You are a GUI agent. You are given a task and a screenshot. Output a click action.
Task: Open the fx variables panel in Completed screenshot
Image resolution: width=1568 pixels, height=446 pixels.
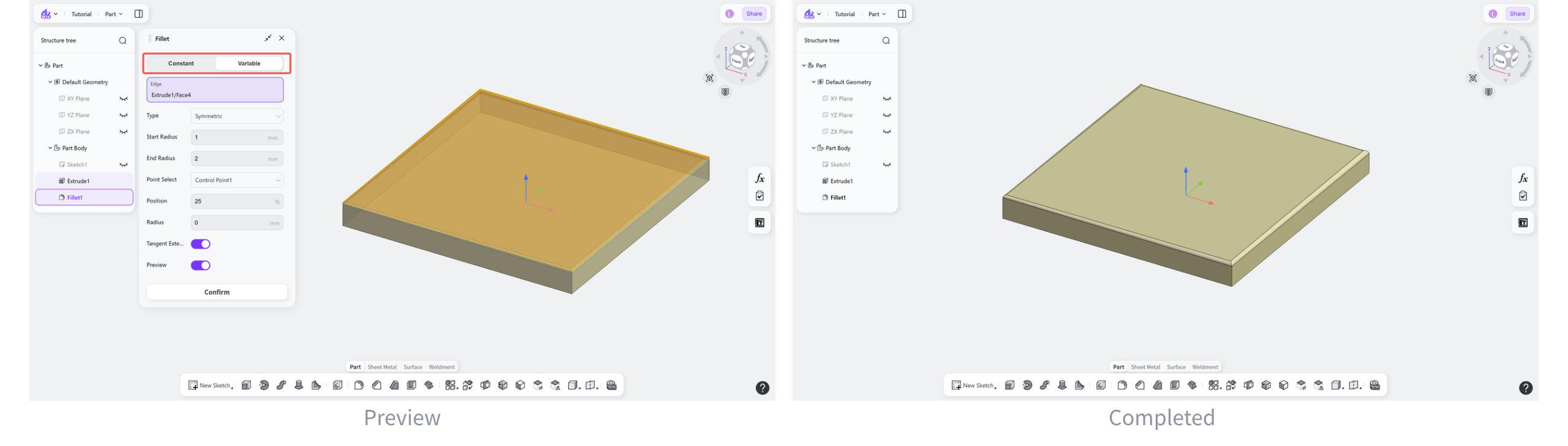[1523, 178]
